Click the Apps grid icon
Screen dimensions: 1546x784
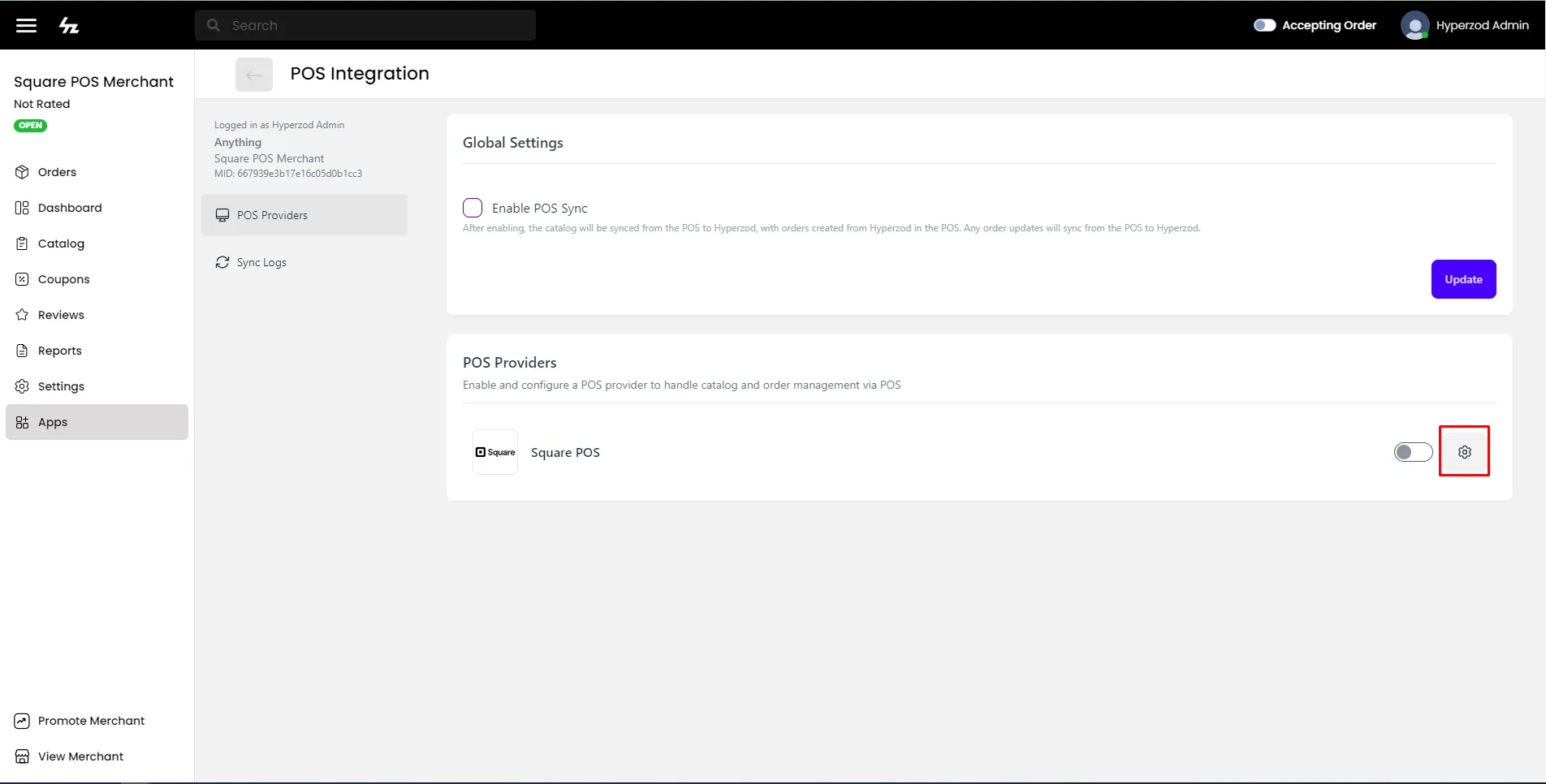22,422
